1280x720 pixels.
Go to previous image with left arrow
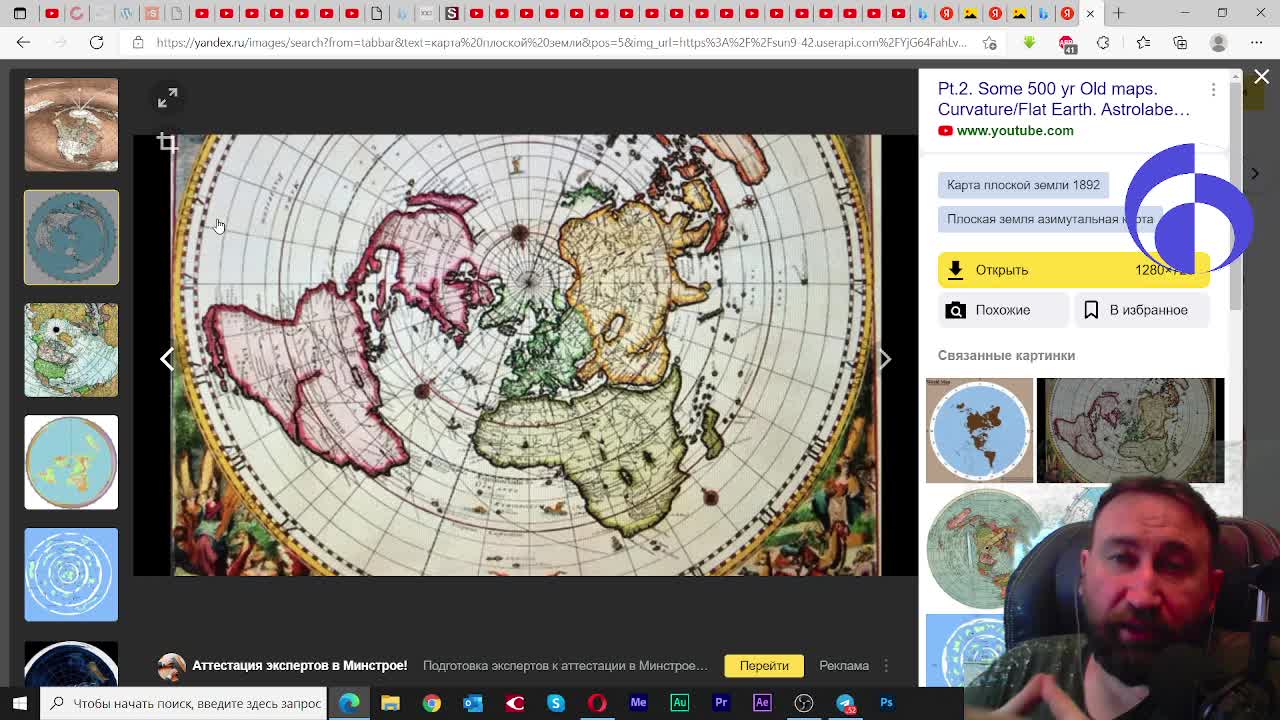tap(167, 359)
